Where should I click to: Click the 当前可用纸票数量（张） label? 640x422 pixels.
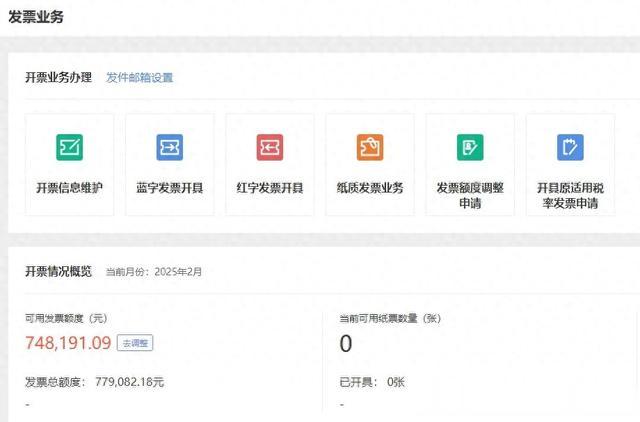tap(390, 318)
